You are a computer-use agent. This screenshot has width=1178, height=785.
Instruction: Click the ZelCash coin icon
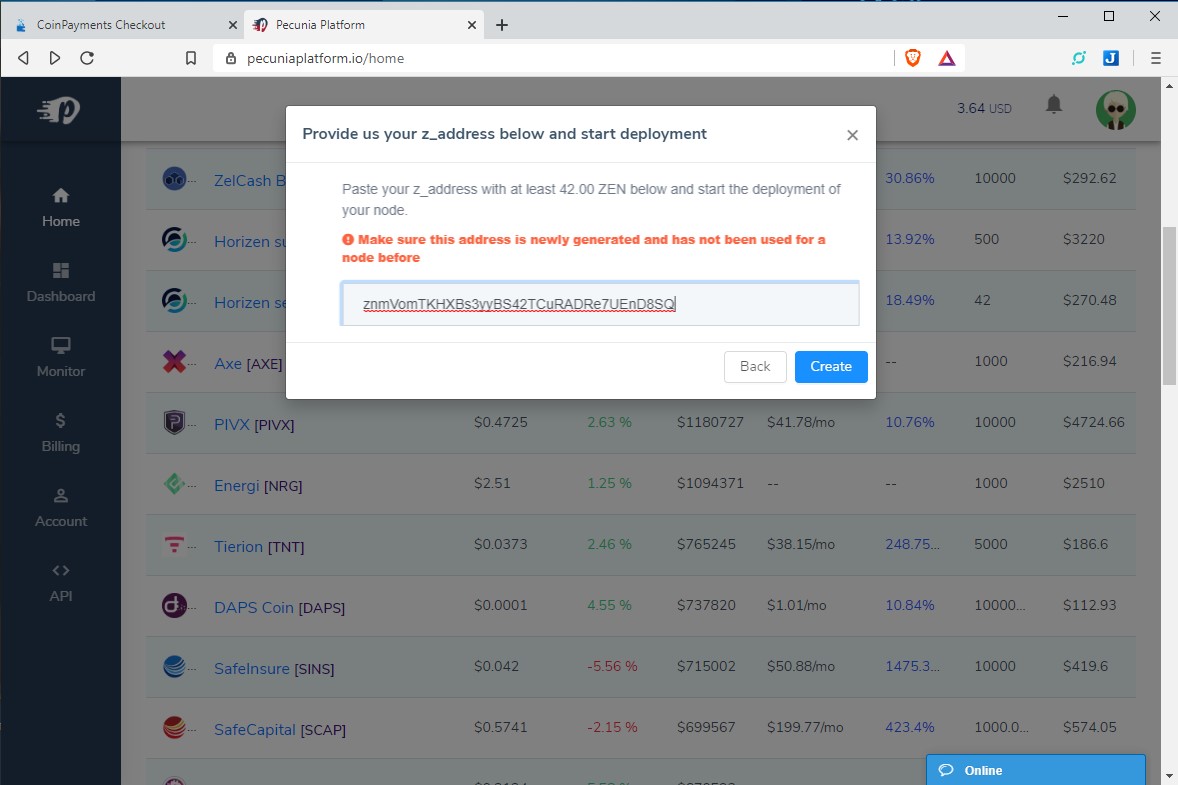click(x=174, y=179)
